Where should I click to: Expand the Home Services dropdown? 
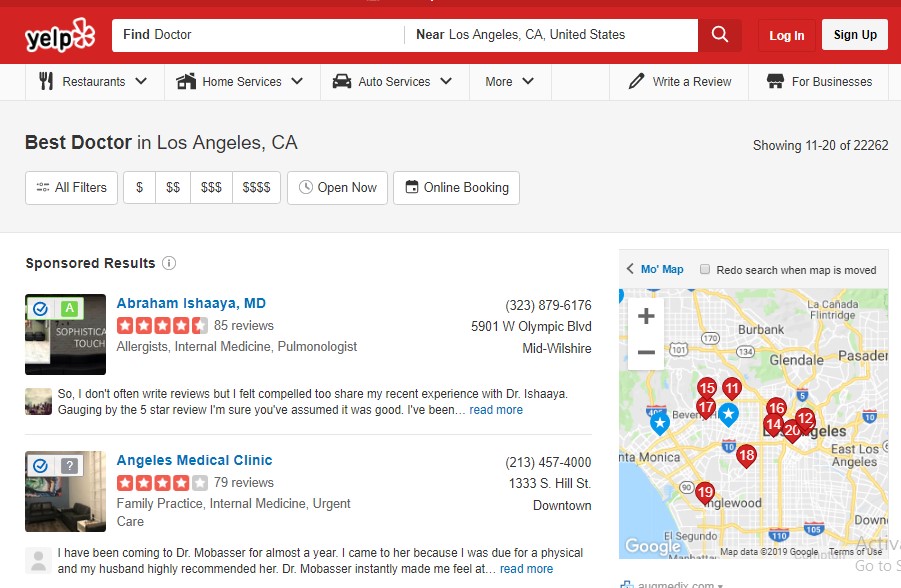[x=240, y=82]
